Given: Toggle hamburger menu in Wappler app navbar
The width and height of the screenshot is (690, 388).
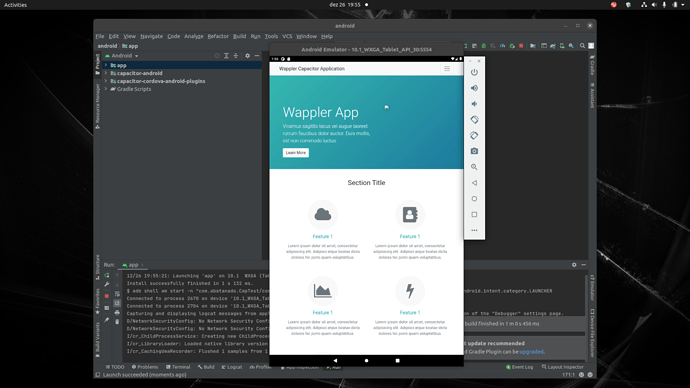Looking at the screenshot, I should pyautogui.click(x=447, y=69).
